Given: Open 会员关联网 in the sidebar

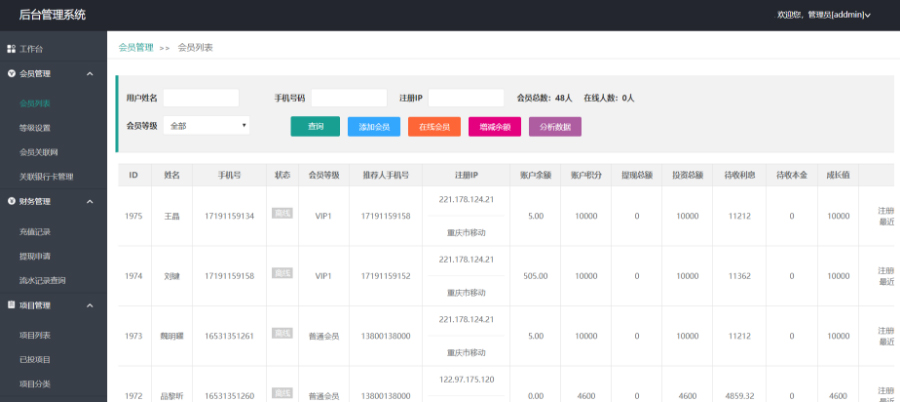Looking at the screenshot, I should coord(39,152).
